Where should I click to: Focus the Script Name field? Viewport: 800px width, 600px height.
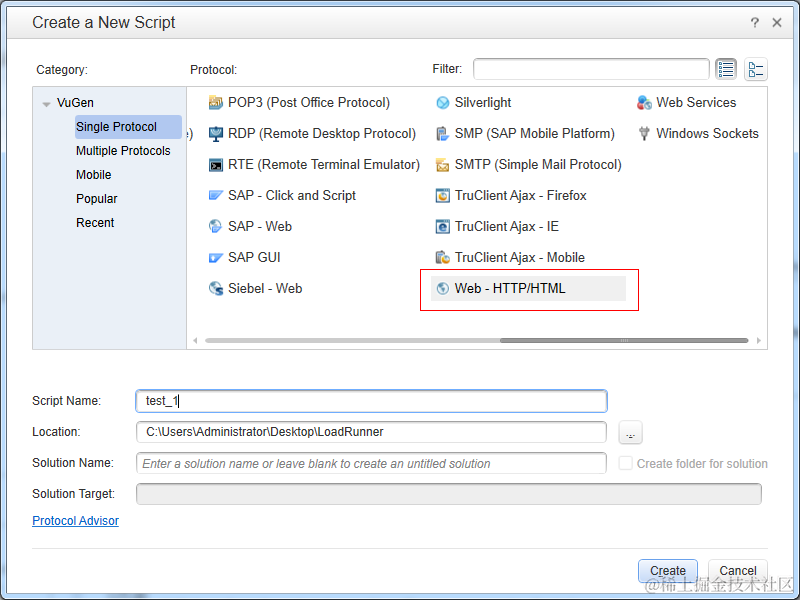point(371,401)
